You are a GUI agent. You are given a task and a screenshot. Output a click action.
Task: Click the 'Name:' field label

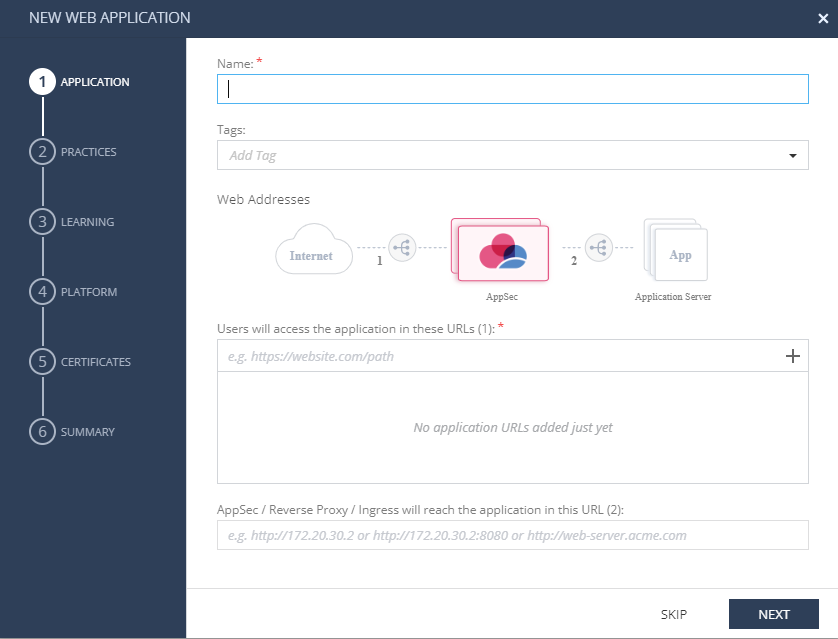[x=235, y=64]
